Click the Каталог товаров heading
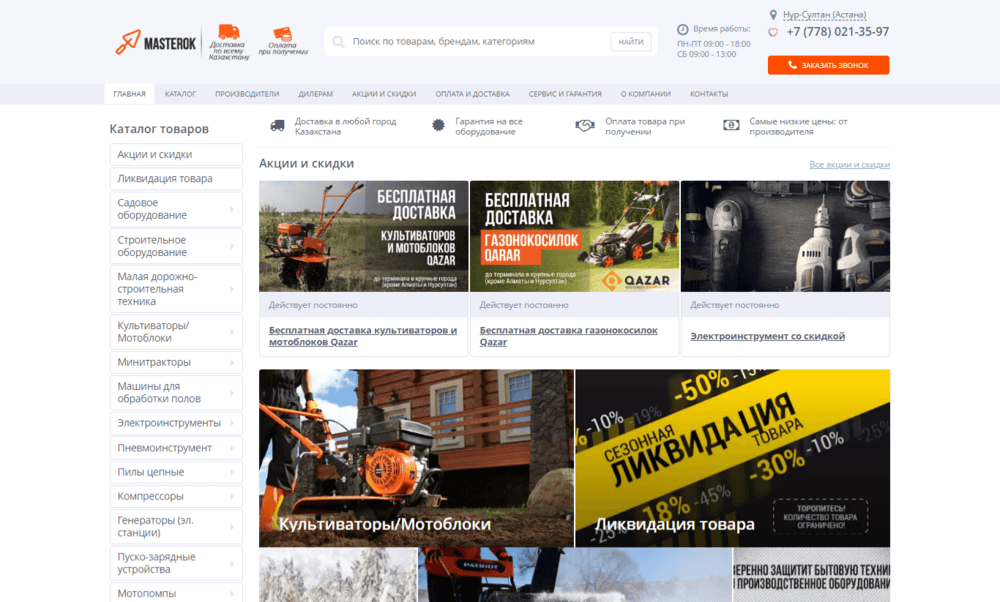This screenshot has width=1000, height=602. tap(159, 129)
